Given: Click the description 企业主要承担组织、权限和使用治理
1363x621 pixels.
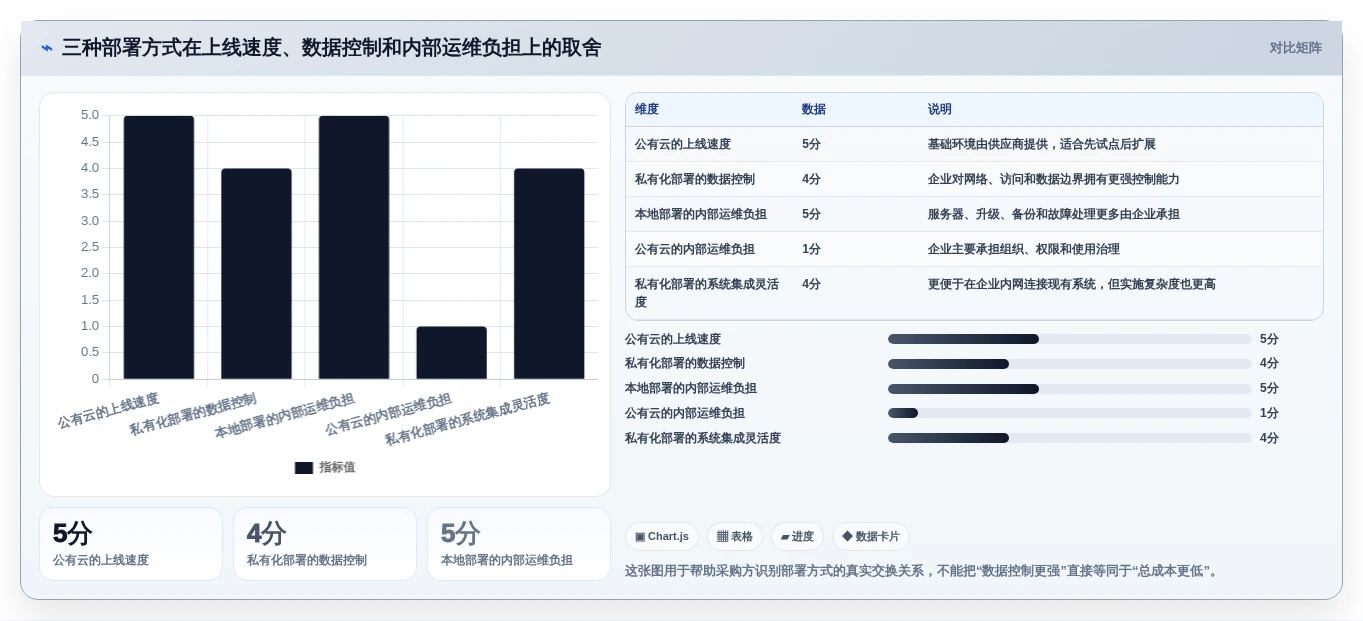Looking at the screenshot, I should pyautogui.click(x=1024, y=249).
